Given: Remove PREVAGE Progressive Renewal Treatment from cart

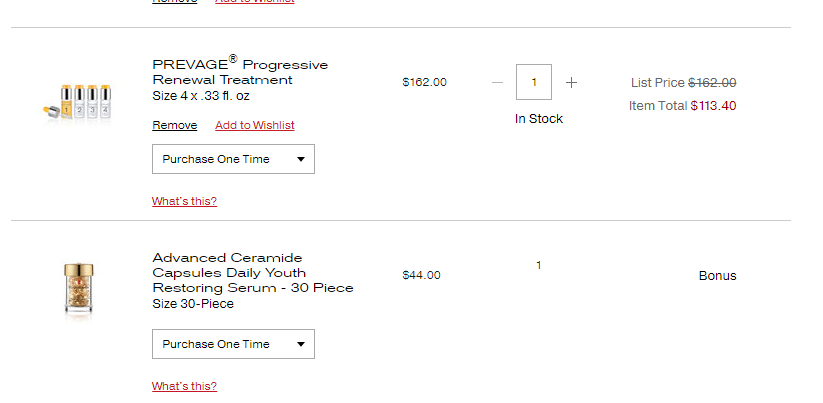Looking at the screenshot, I should pos(175,125).
